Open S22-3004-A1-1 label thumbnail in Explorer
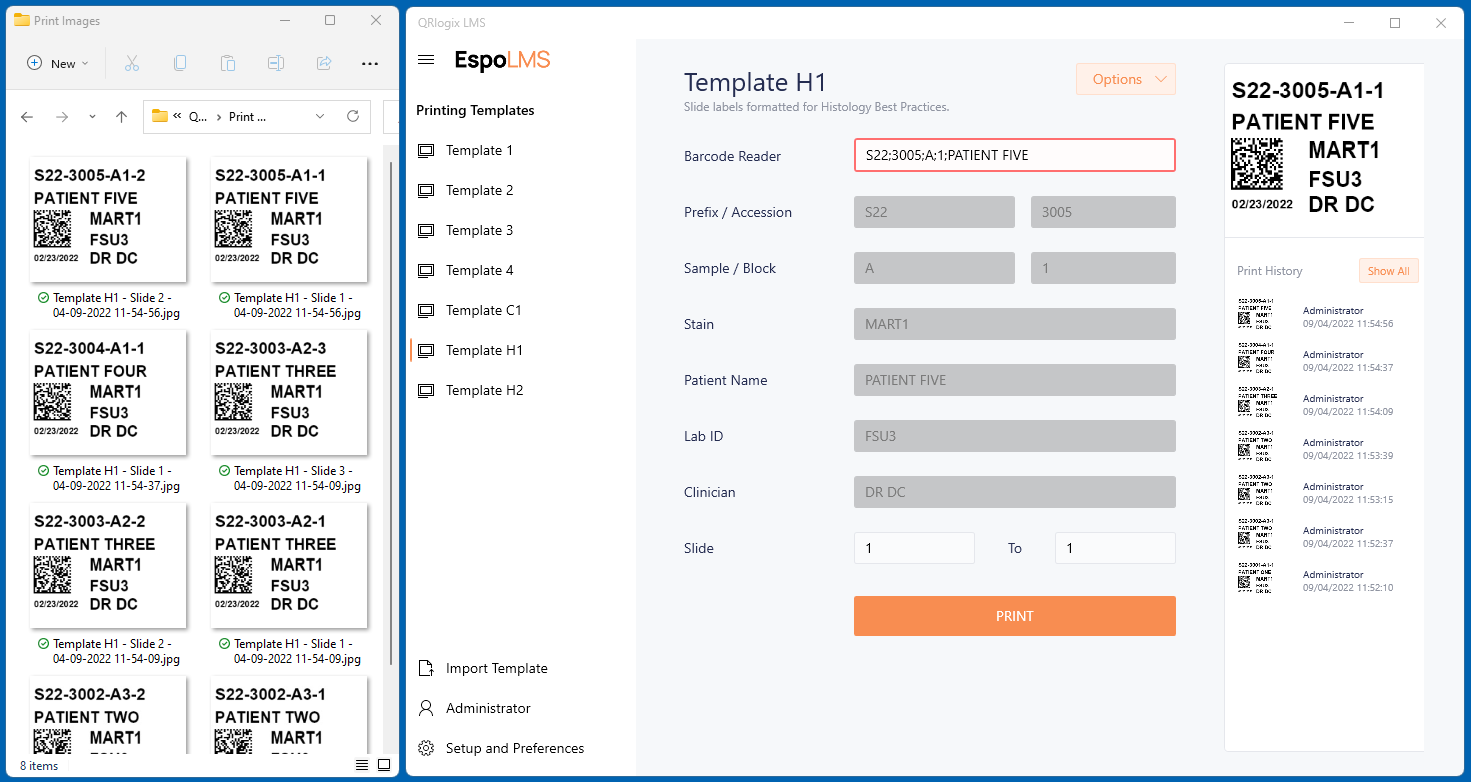The image size is (1471, 782). (x=108, y=392)
